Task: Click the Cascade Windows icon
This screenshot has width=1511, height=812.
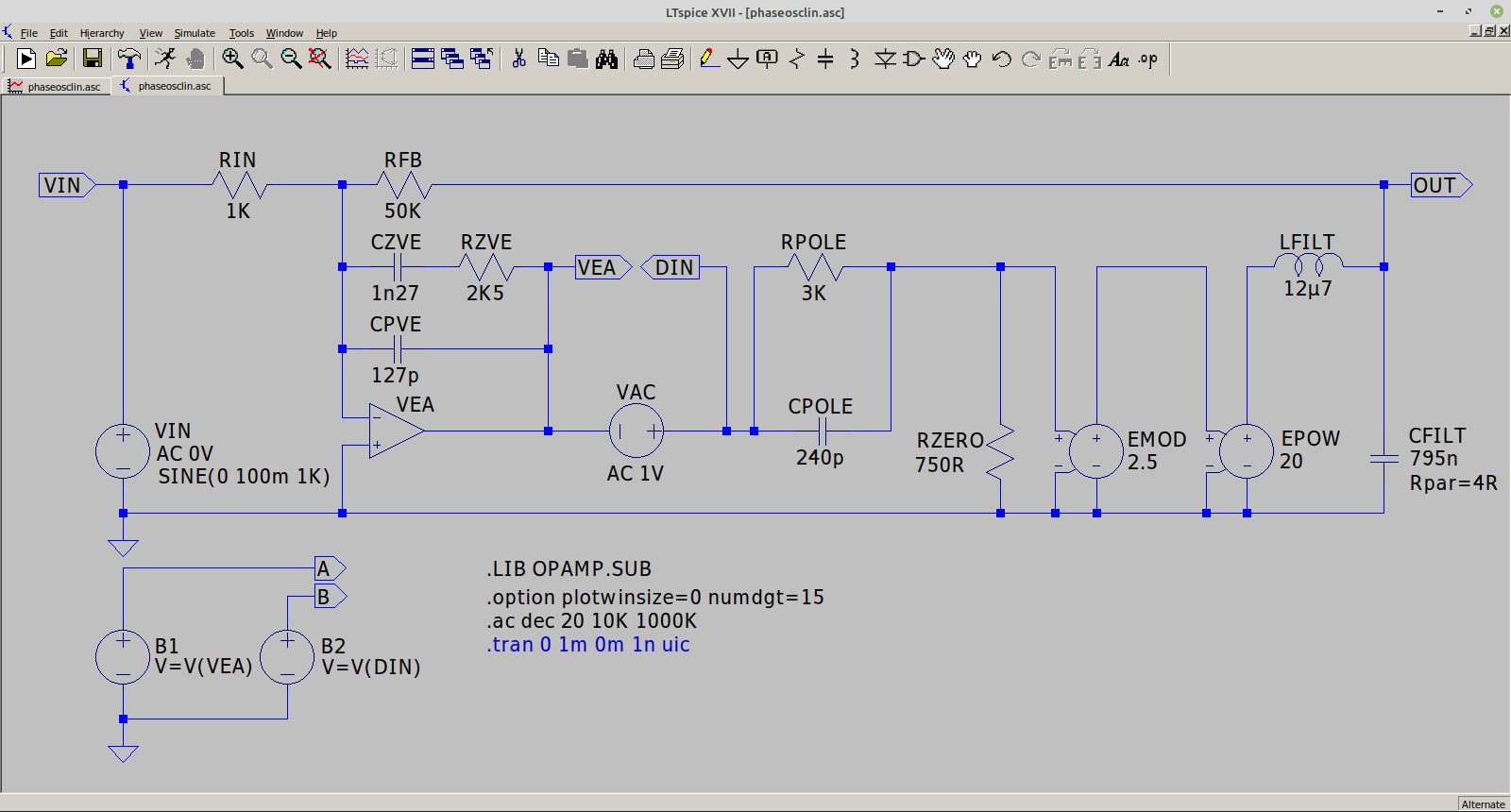Action: tap(452, 59)
